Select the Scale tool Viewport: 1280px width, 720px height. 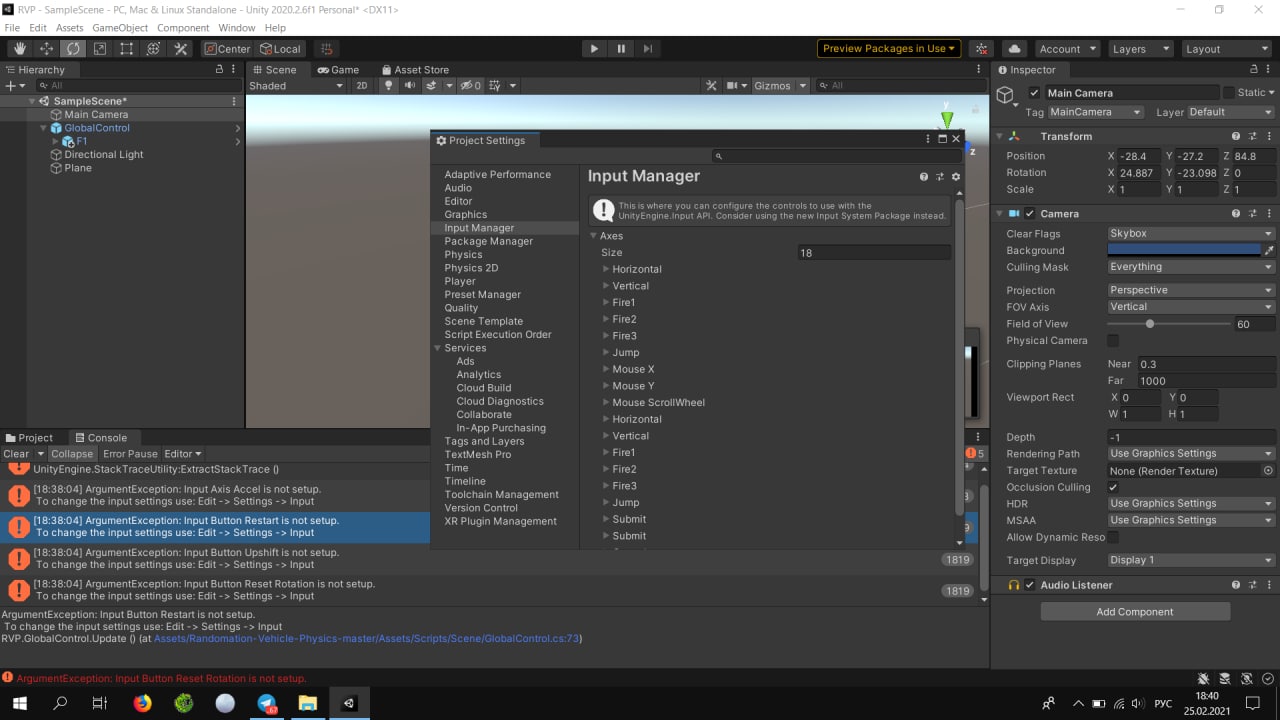pos(100,48)
